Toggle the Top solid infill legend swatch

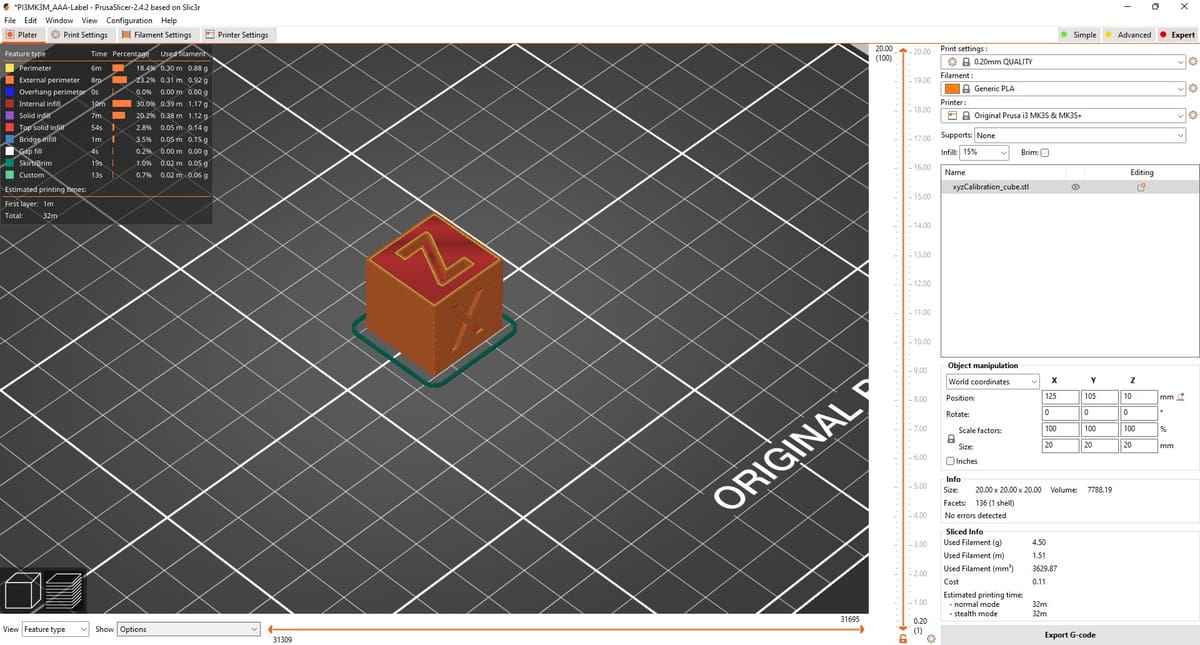click(10, 128)
